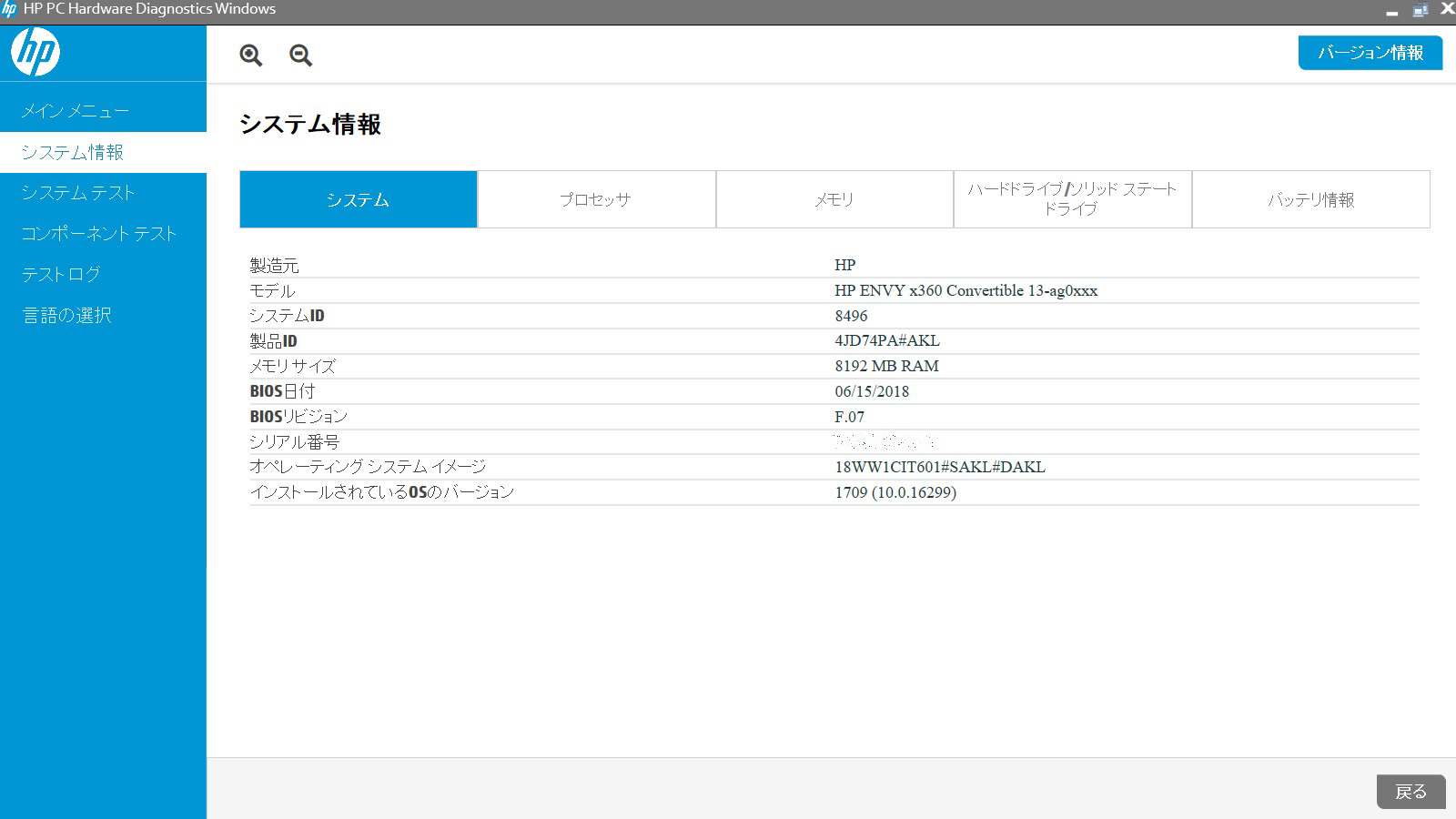
Task: Click the HP ENVY x360 Convertible 13-ag0xxx value
Action: click(966, 290)
